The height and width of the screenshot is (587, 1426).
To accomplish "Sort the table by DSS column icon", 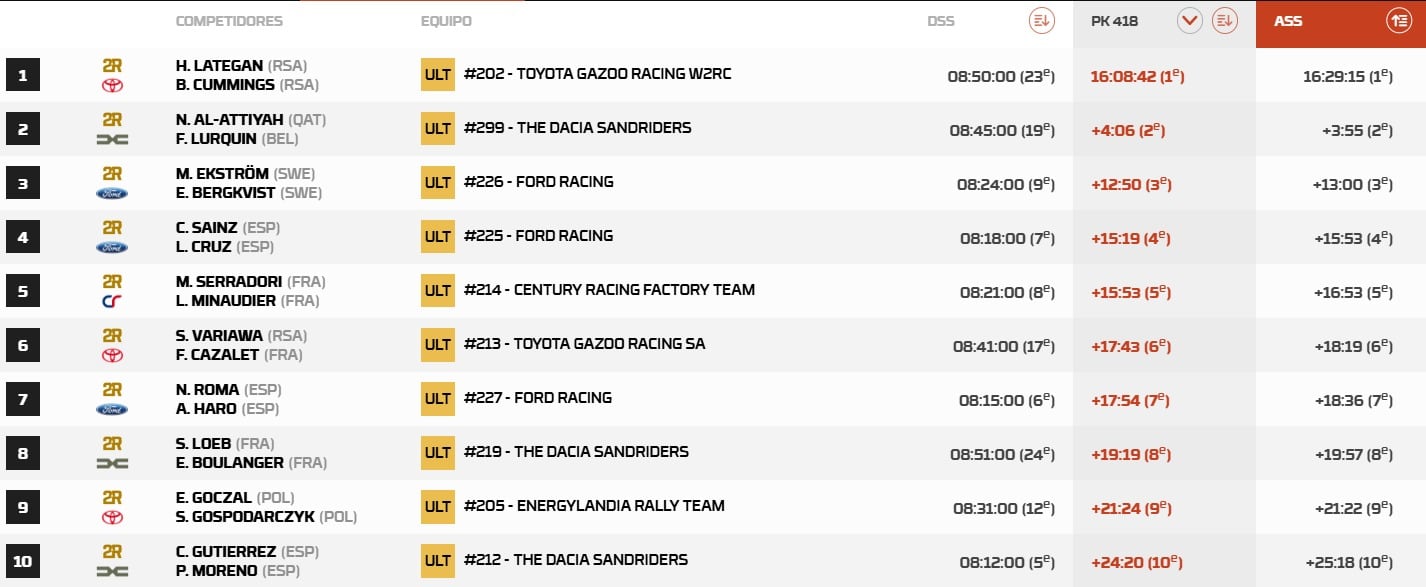I will [1041, 20].
